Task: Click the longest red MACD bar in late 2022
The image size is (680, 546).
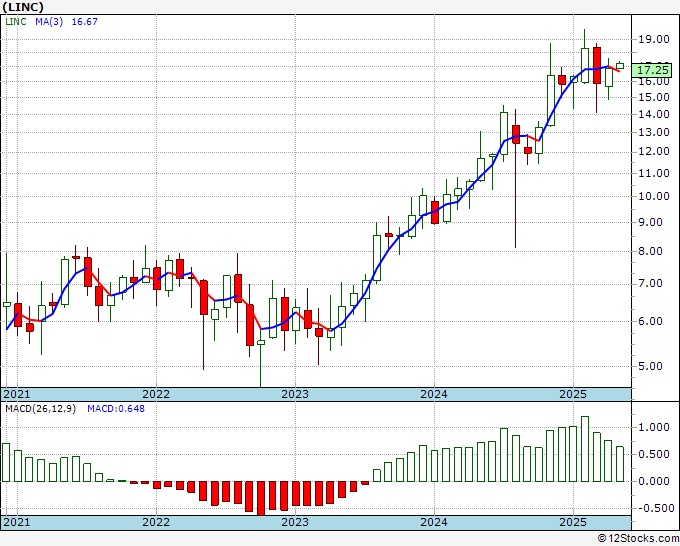Action: (x=261, y=498)
